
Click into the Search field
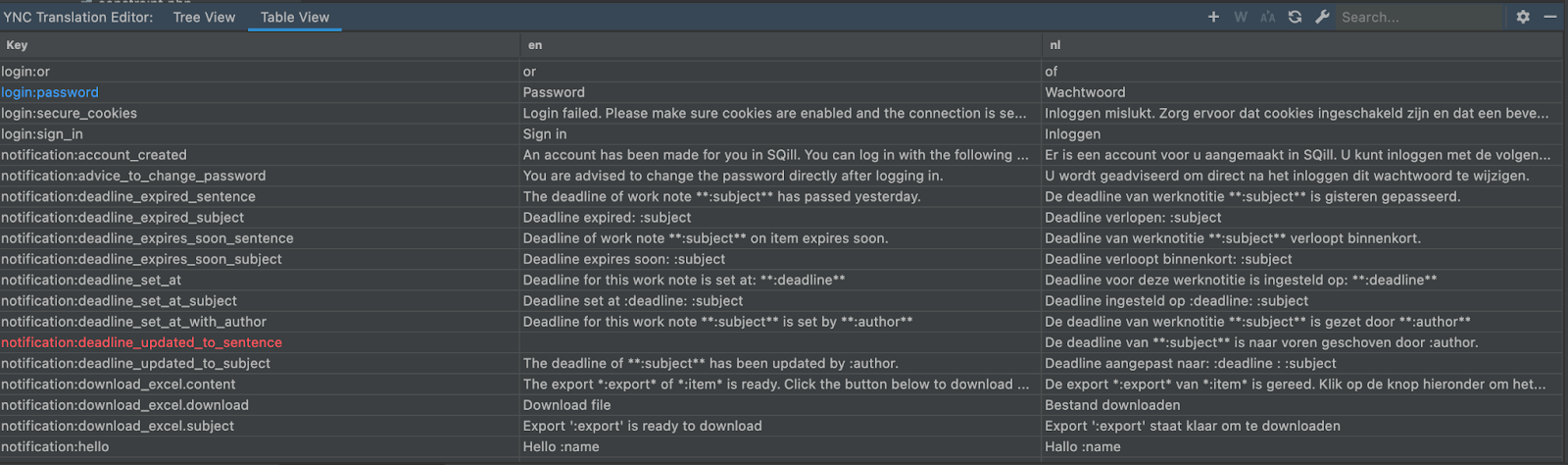(1416, 17)
